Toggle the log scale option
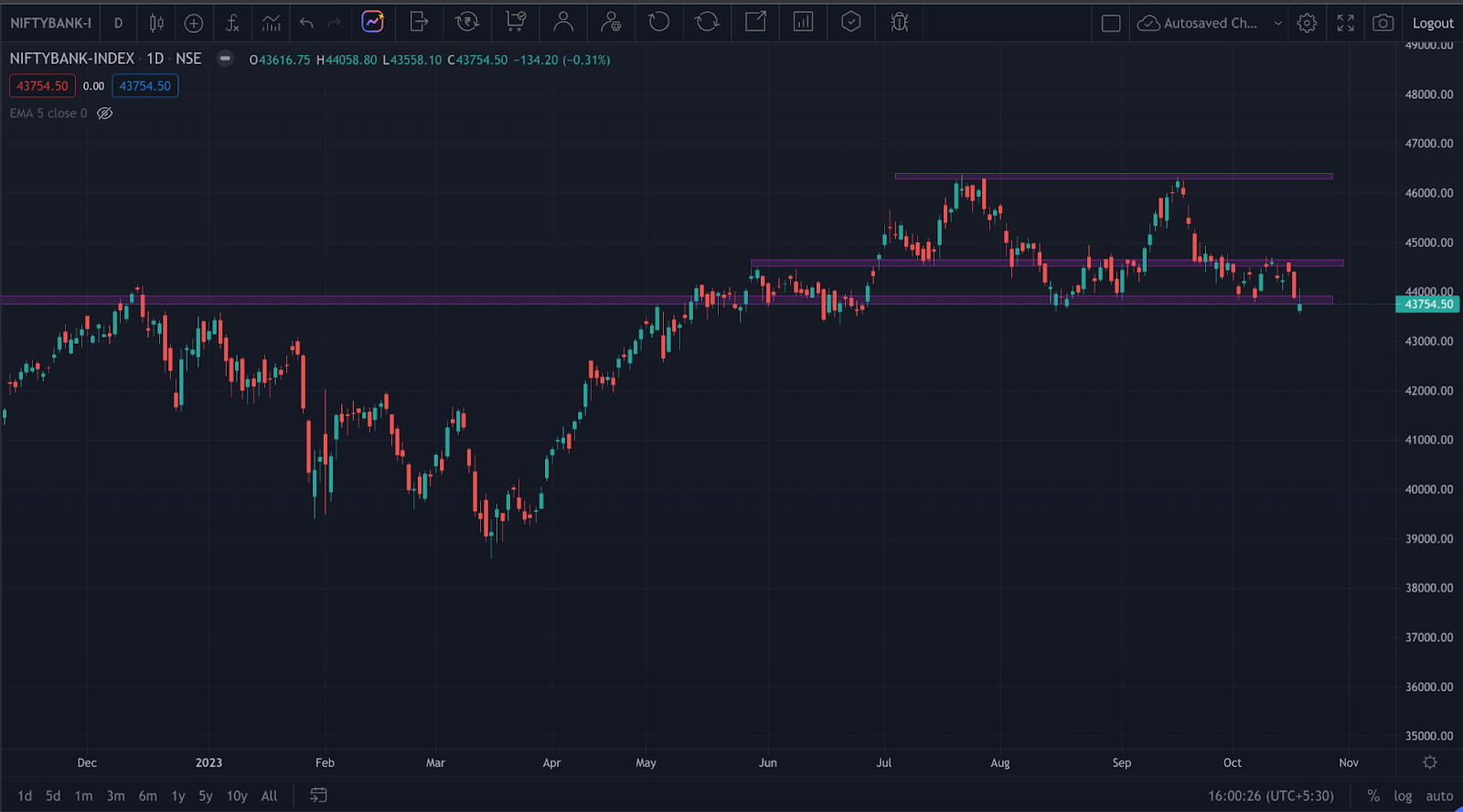The height and width of the screenshot is (812, 1463). (1403, 796)
